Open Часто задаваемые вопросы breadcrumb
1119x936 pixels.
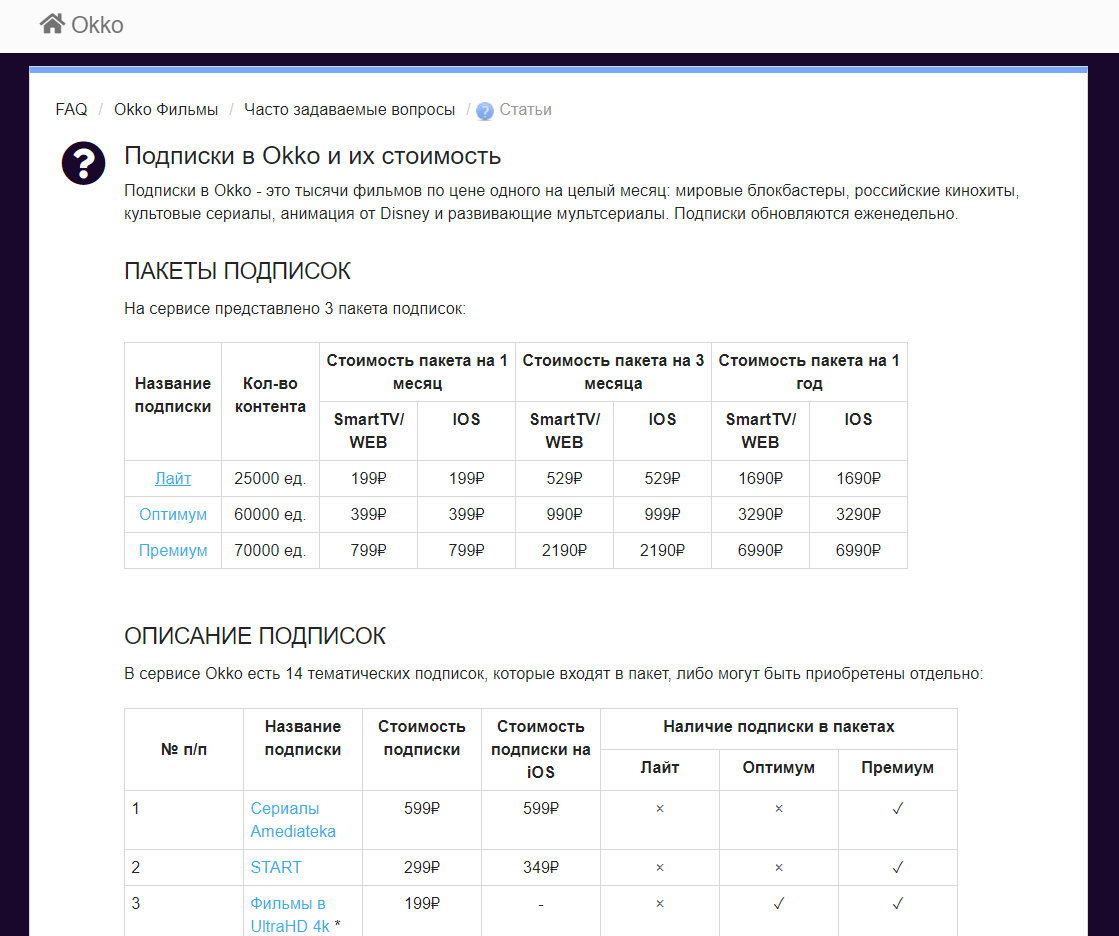coord(350,109)
